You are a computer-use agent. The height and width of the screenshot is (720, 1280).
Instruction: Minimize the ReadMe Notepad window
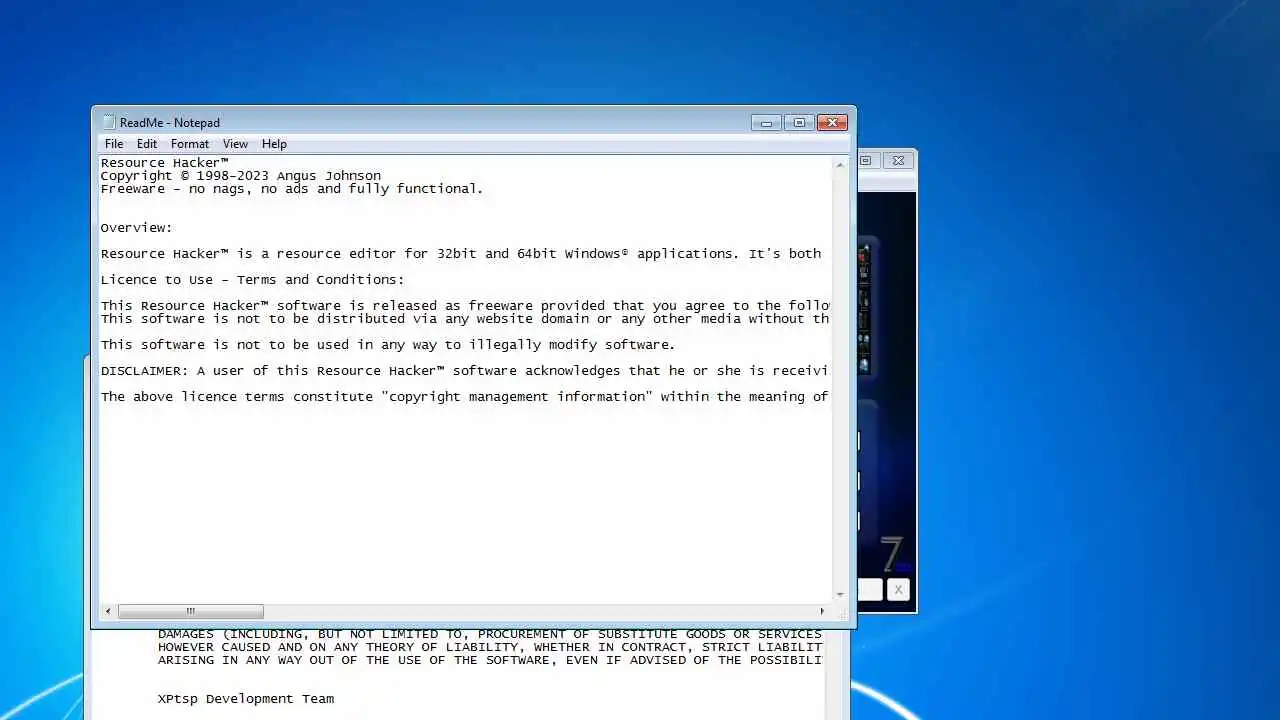click(x=766, y=123)
